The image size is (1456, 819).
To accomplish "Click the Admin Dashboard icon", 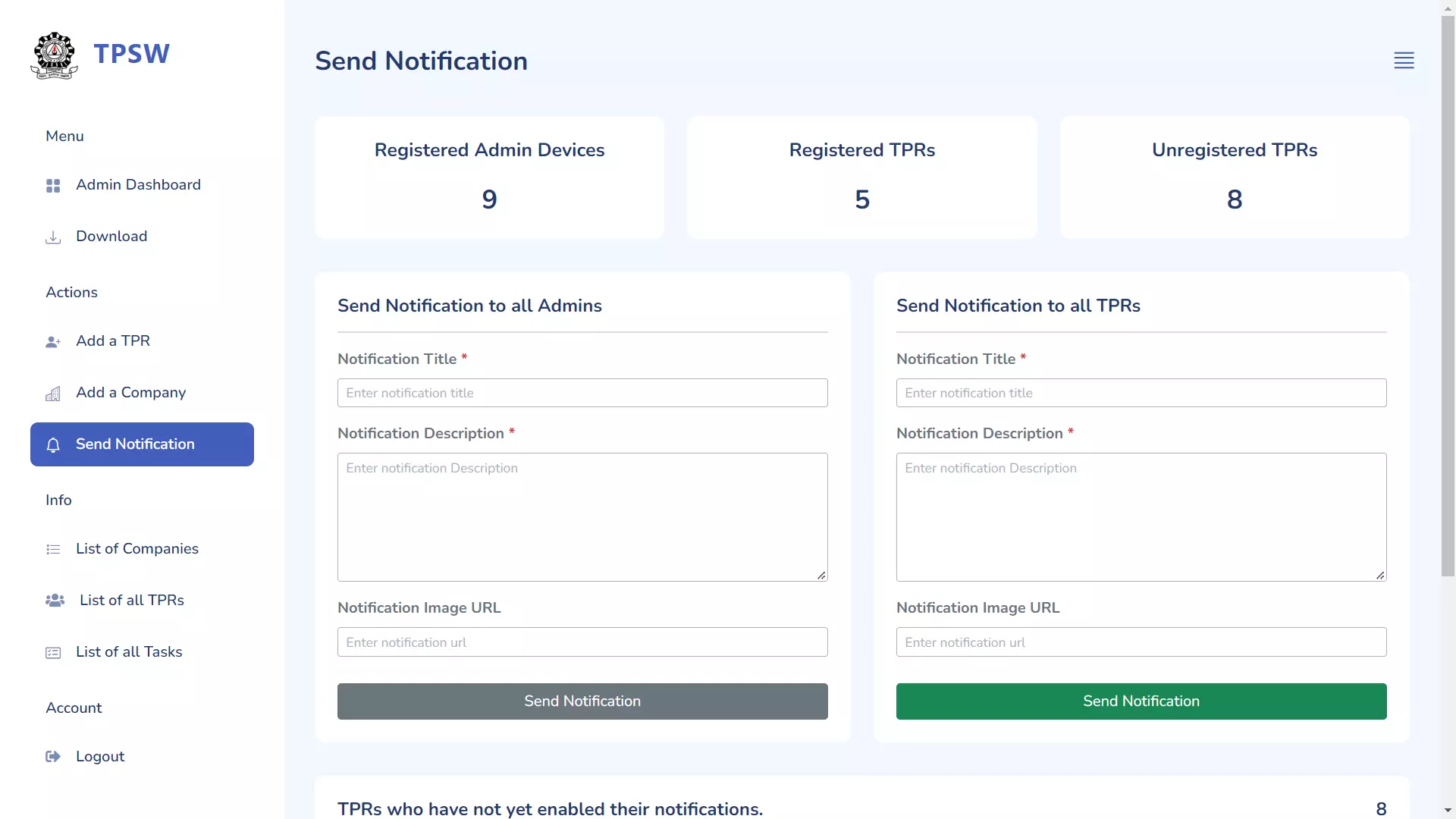I will [53, 185].
